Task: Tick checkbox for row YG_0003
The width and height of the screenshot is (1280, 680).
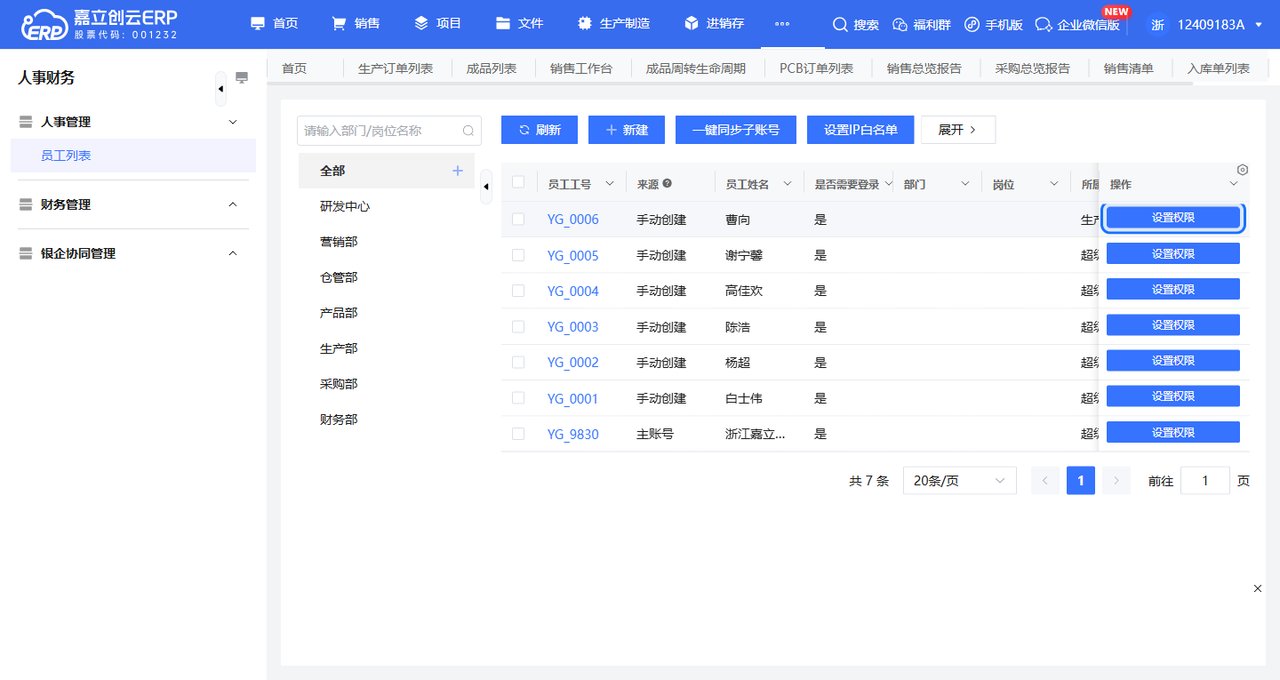Action: coord(518,327)
